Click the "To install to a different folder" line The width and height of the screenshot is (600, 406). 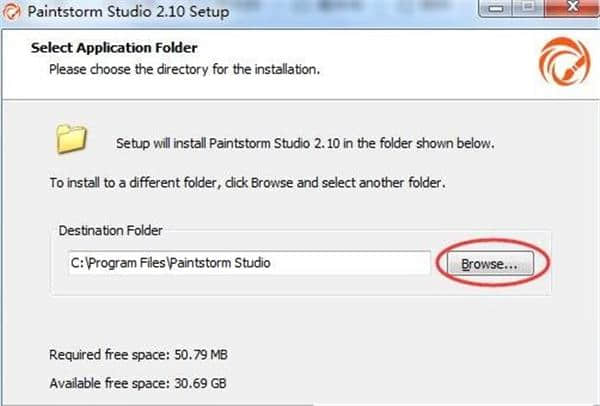pos(235,184)
